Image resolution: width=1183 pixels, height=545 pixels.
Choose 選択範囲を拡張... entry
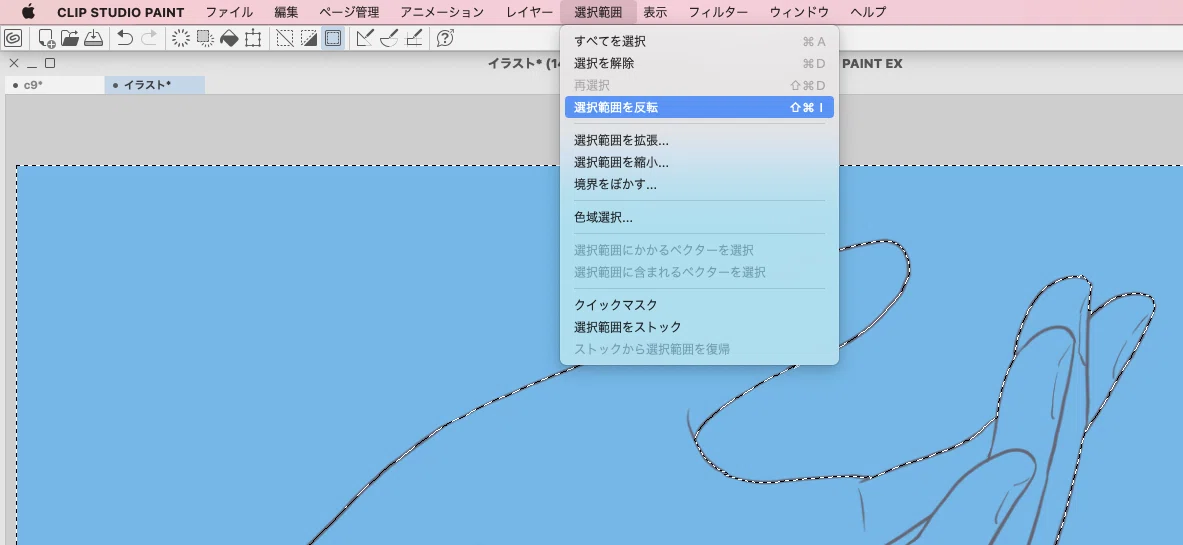[x=699, y=140]
